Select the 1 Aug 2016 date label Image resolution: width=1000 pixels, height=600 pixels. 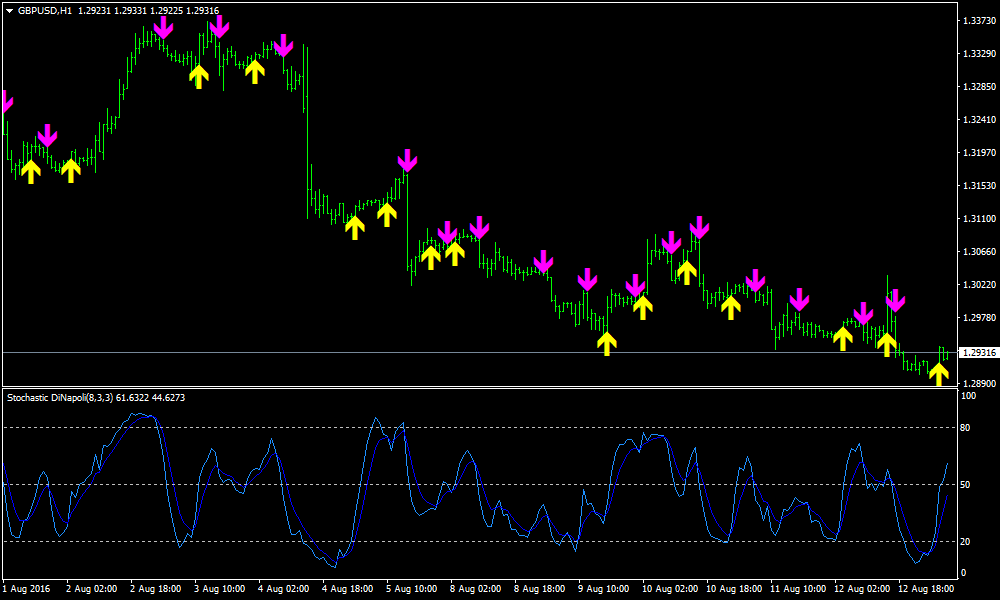27,589
